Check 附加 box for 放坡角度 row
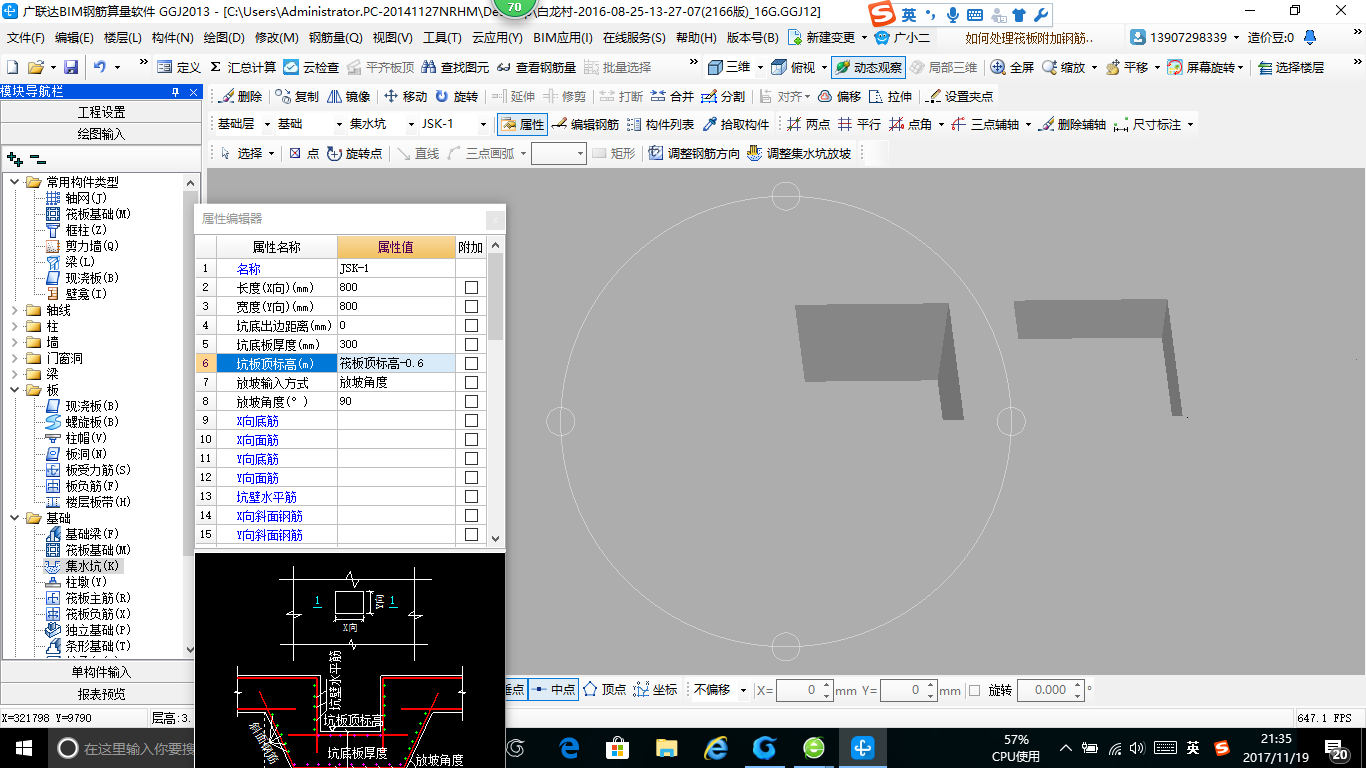The width and height of the screenshot is (1366, 768). coord(471,402)
